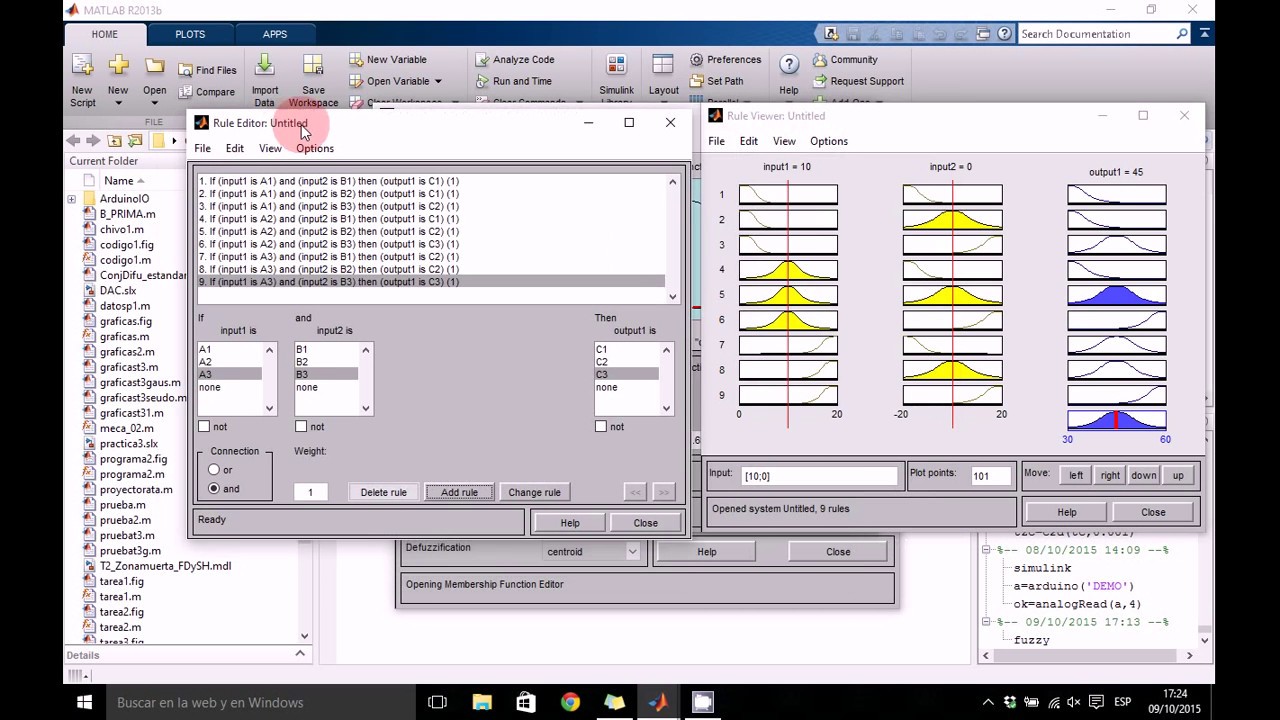Open the Community link
1280x720 pixels.
point(845,59)
